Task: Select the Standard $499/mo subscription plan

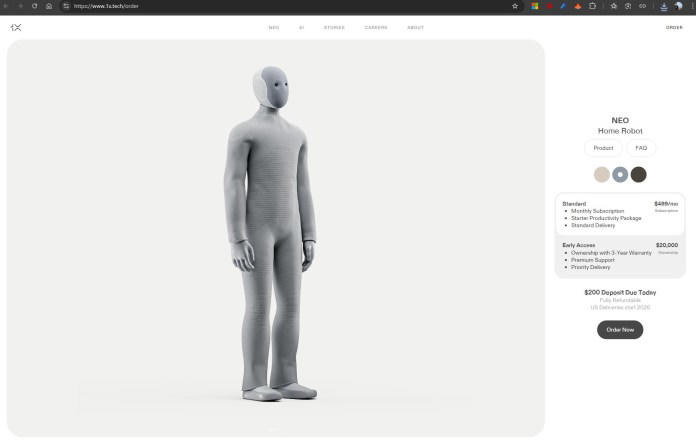Action: 620,214
